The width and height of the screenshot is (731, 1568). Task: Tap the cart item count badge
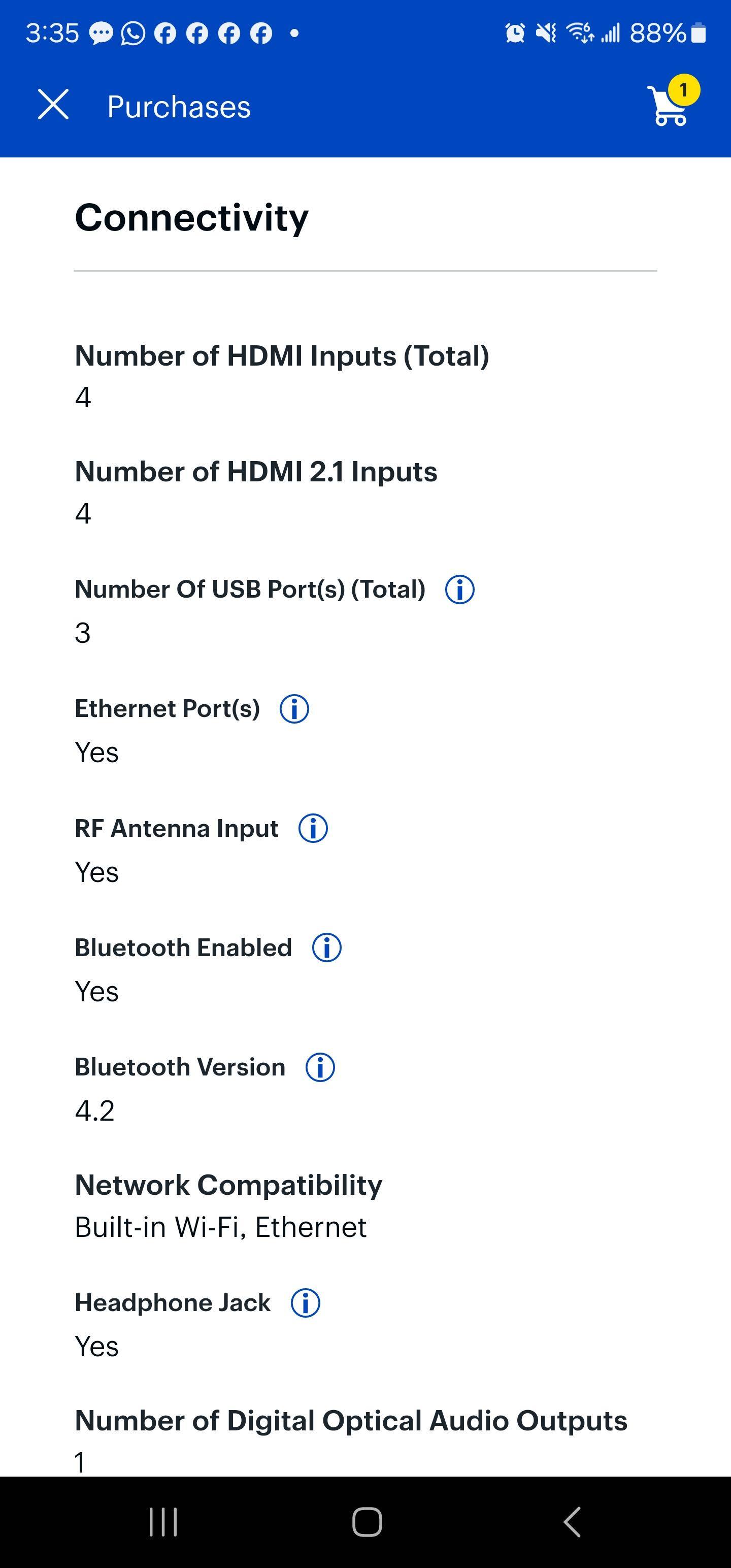click(683, 90)
